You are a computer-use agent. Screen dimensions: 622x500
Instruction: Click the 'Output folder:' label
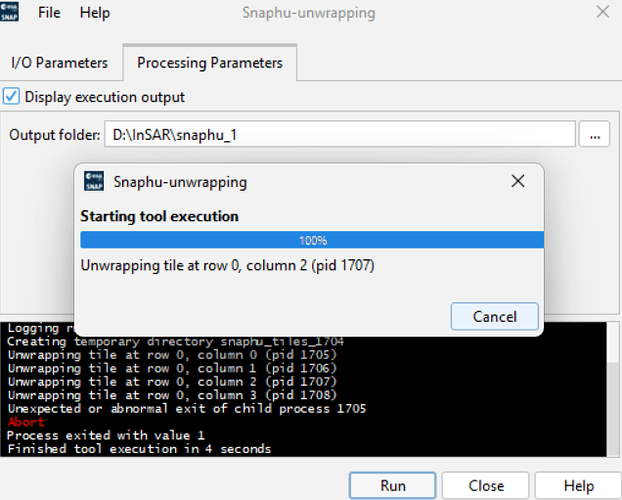click(55, 135)
